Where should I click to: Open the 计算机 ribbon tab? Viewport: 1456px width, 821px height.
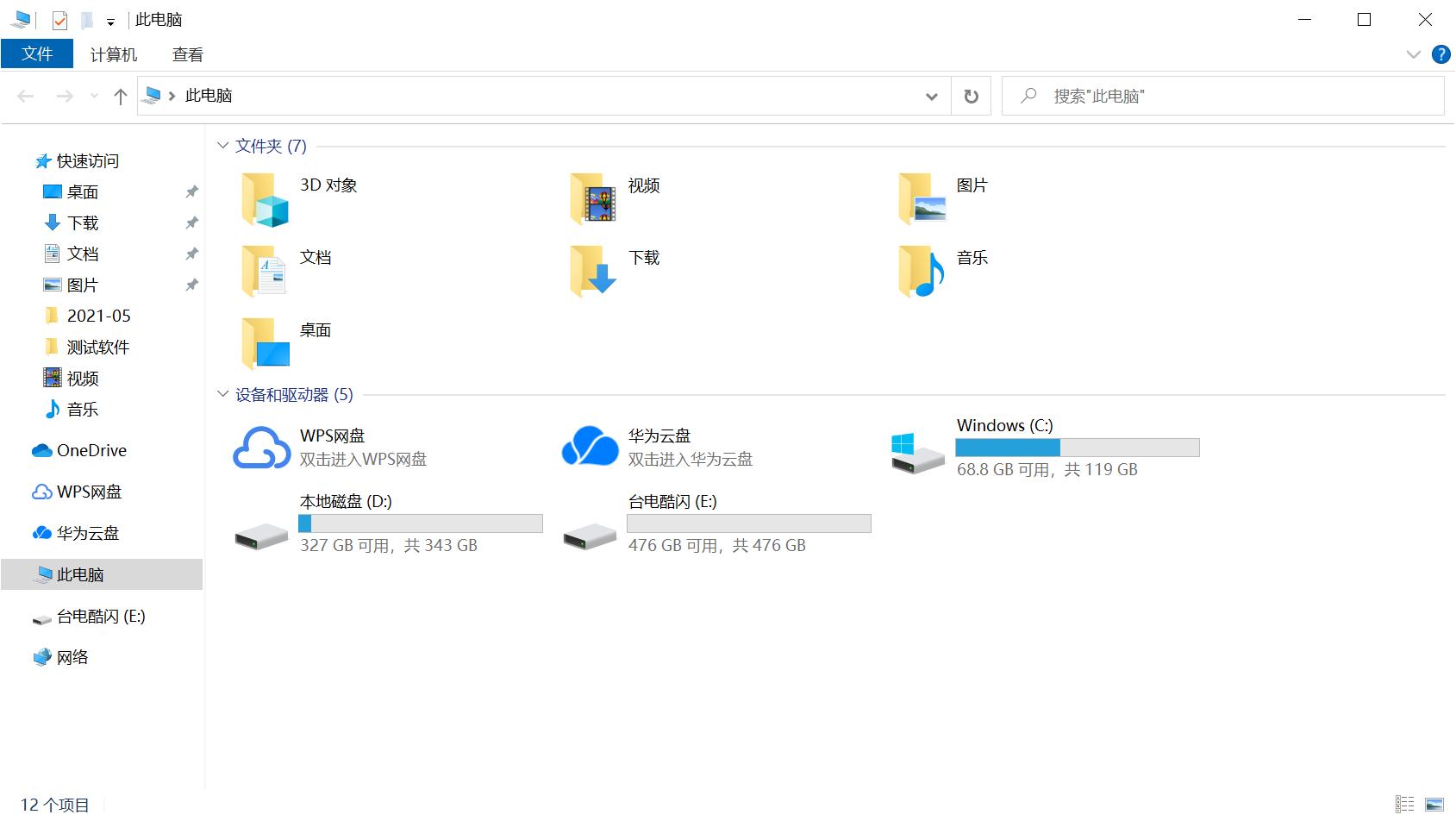(x=114, y=54)
